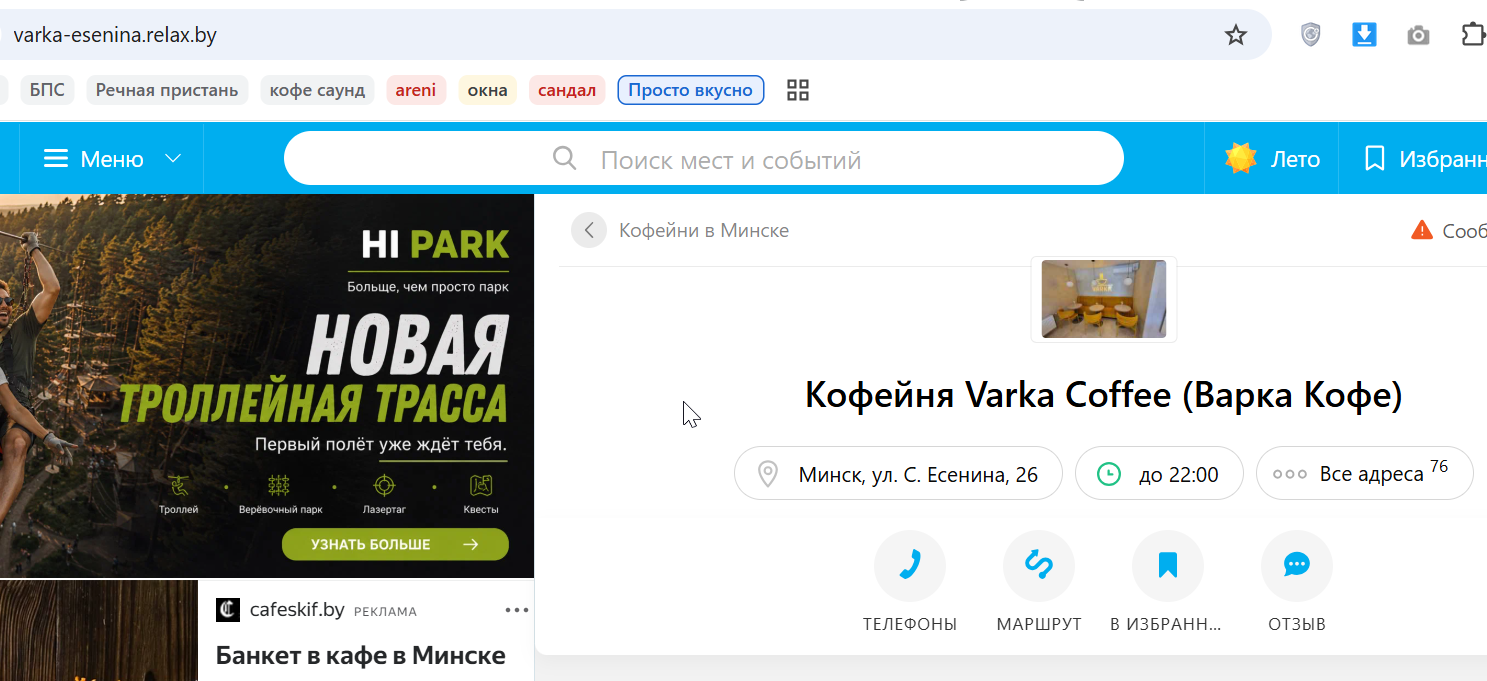Click the hamburger menu icon

tap(56, 159)
